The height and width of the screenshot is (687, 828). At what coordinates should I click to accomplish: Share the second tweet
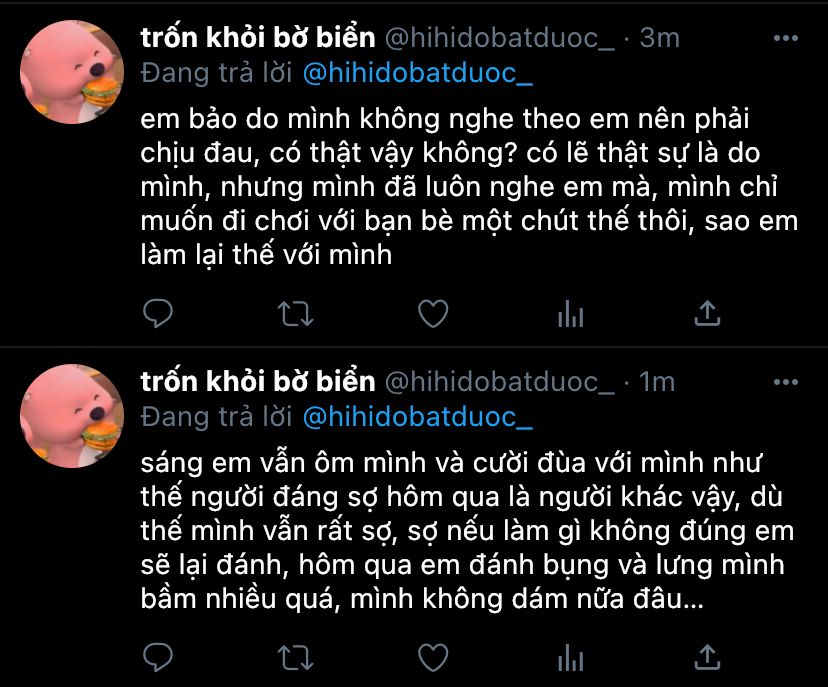coord(707,656)
